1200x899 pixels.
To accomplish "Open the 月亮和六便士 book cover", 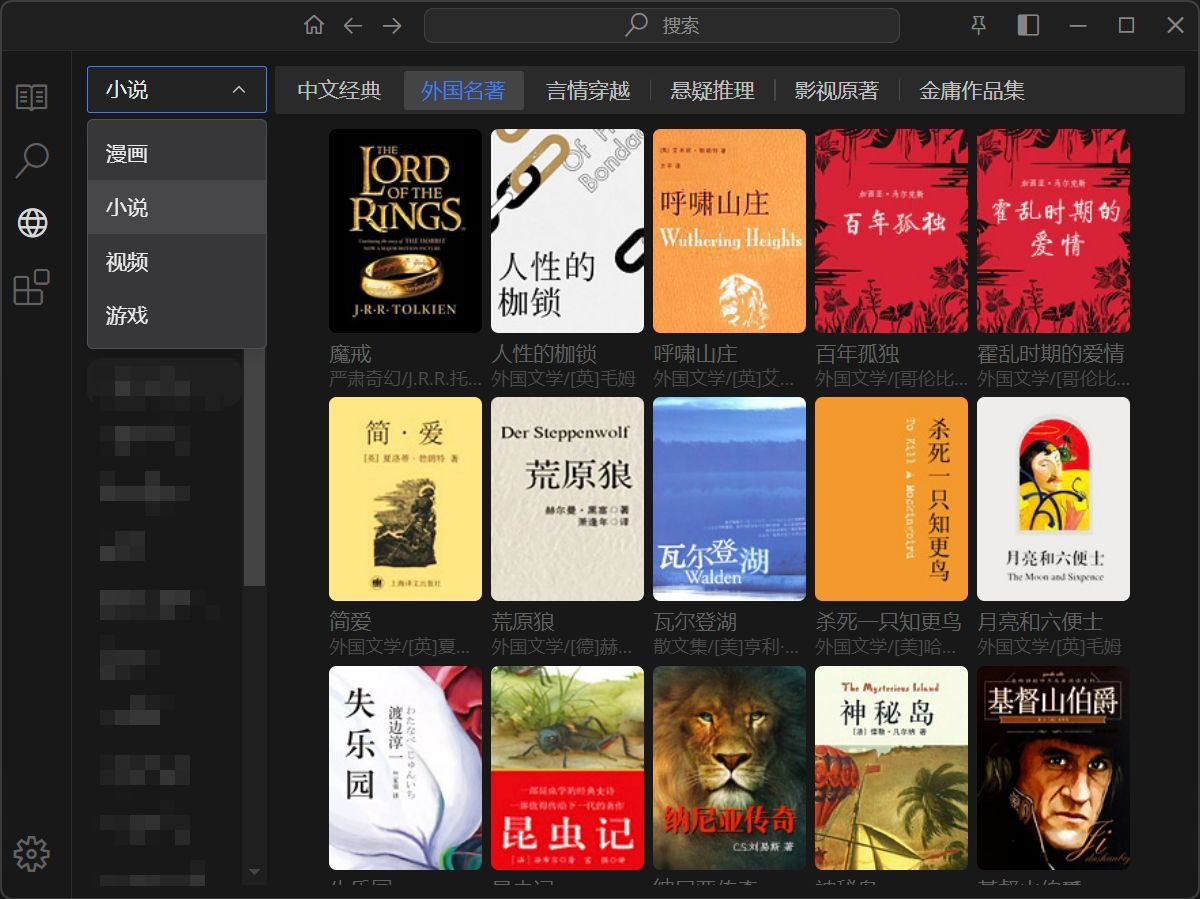I will (1053, 499).
